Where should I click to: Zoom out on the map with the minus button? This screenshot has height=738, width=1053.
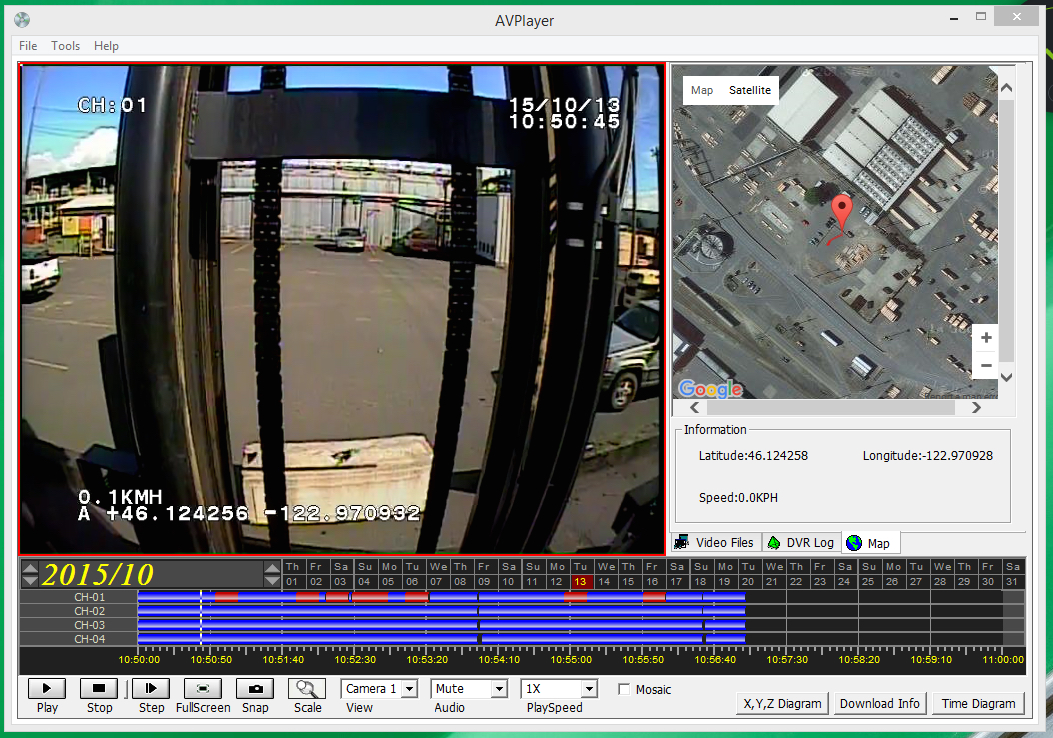point(985,365)
